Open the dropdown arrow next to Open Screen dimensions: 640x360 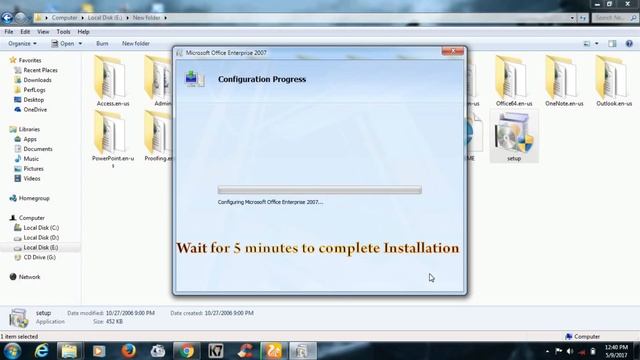click(80, 43)
